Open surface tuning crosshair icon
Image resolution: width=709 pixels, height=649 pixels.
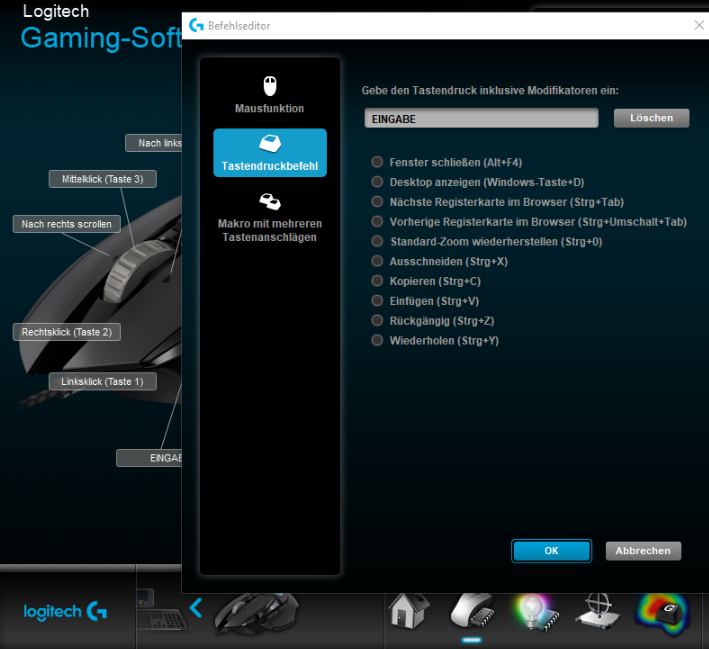pos(598,611)
